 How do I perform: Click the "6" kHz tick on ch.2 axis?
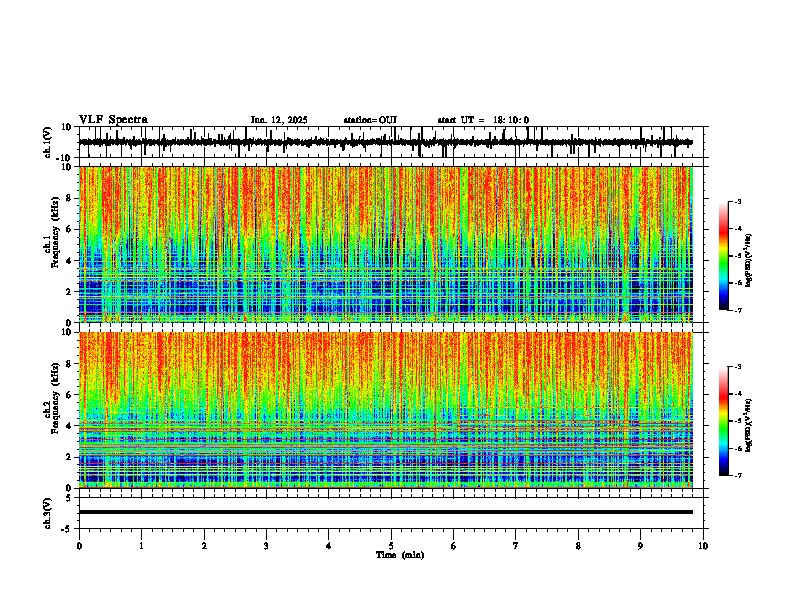tap(70, 394)
